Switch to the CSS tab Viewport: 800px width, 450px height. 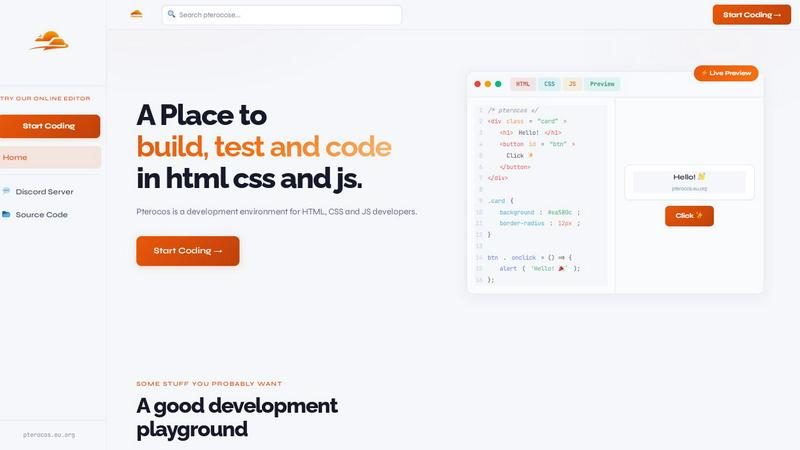549,84
